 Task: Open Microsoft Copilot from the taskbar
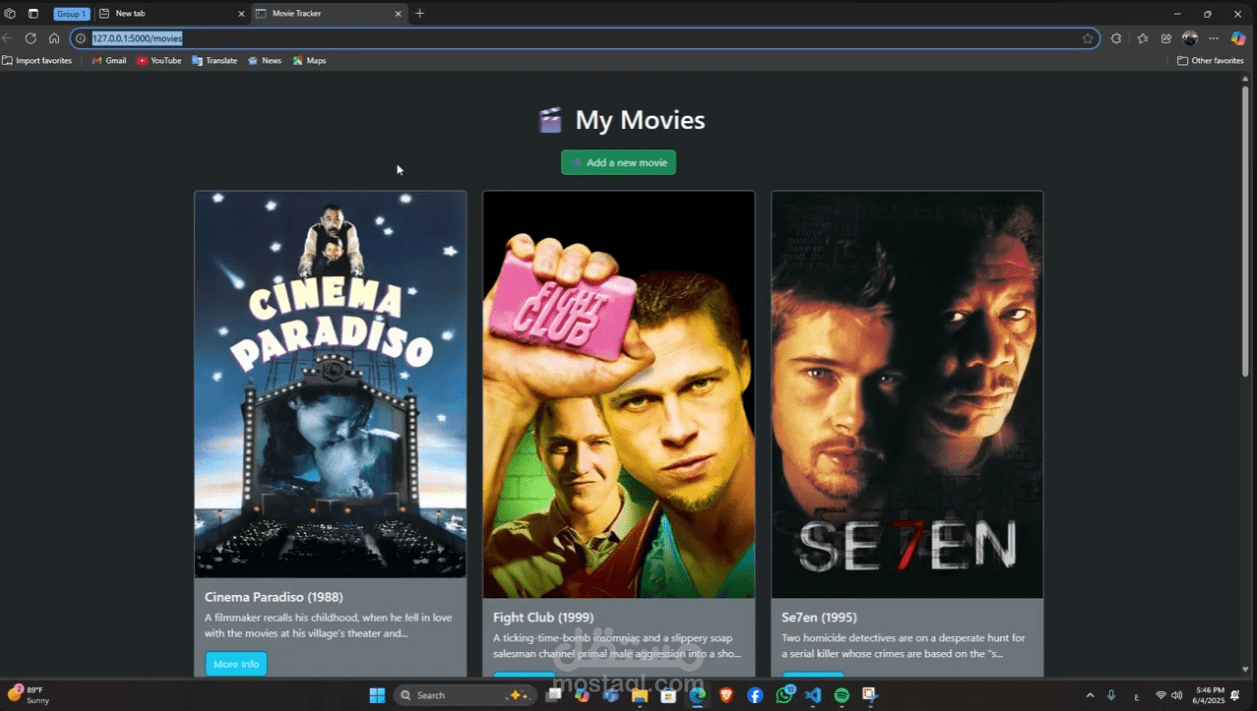click(582, 695)
